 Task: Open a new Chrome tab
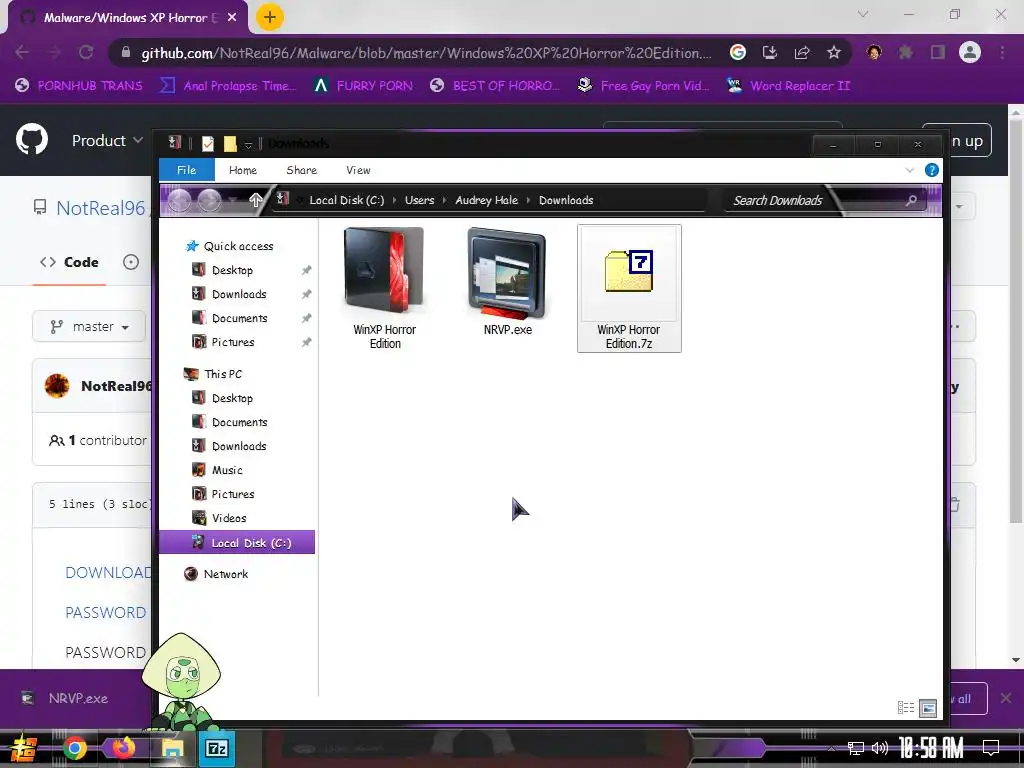point(270,17)
